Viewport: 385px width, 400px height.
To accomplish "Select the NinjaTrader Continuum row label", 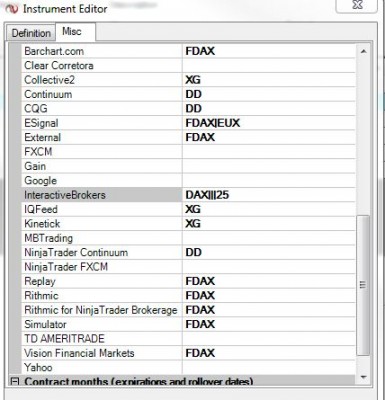I will pyautogui.click(x=102, y=252).
